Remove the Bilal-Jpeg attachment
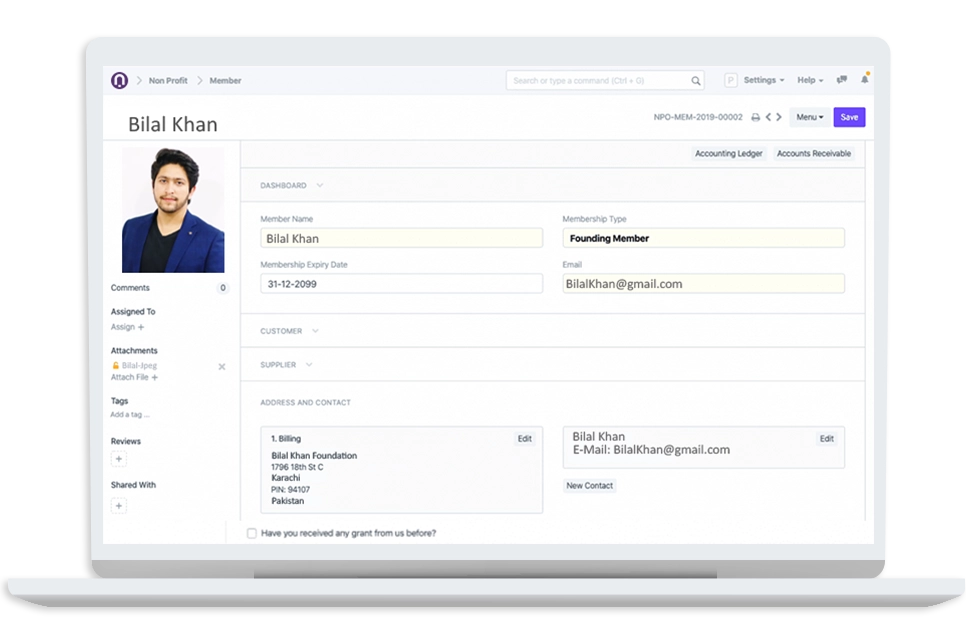Image resolution: width=966 pixels, height=619 pixels. (x=222, y=366)
